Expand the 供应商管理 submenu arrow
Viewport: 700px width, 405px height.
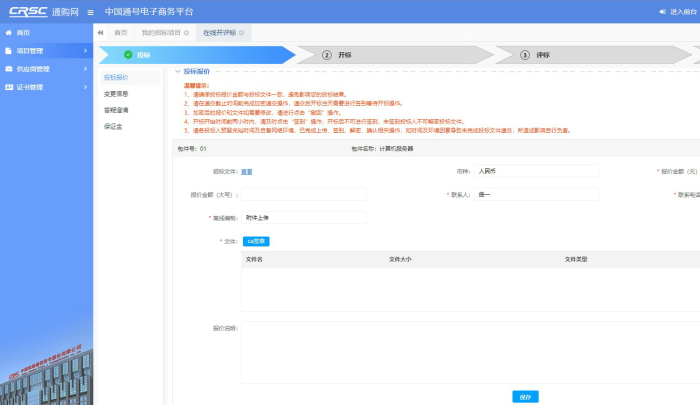86,69
